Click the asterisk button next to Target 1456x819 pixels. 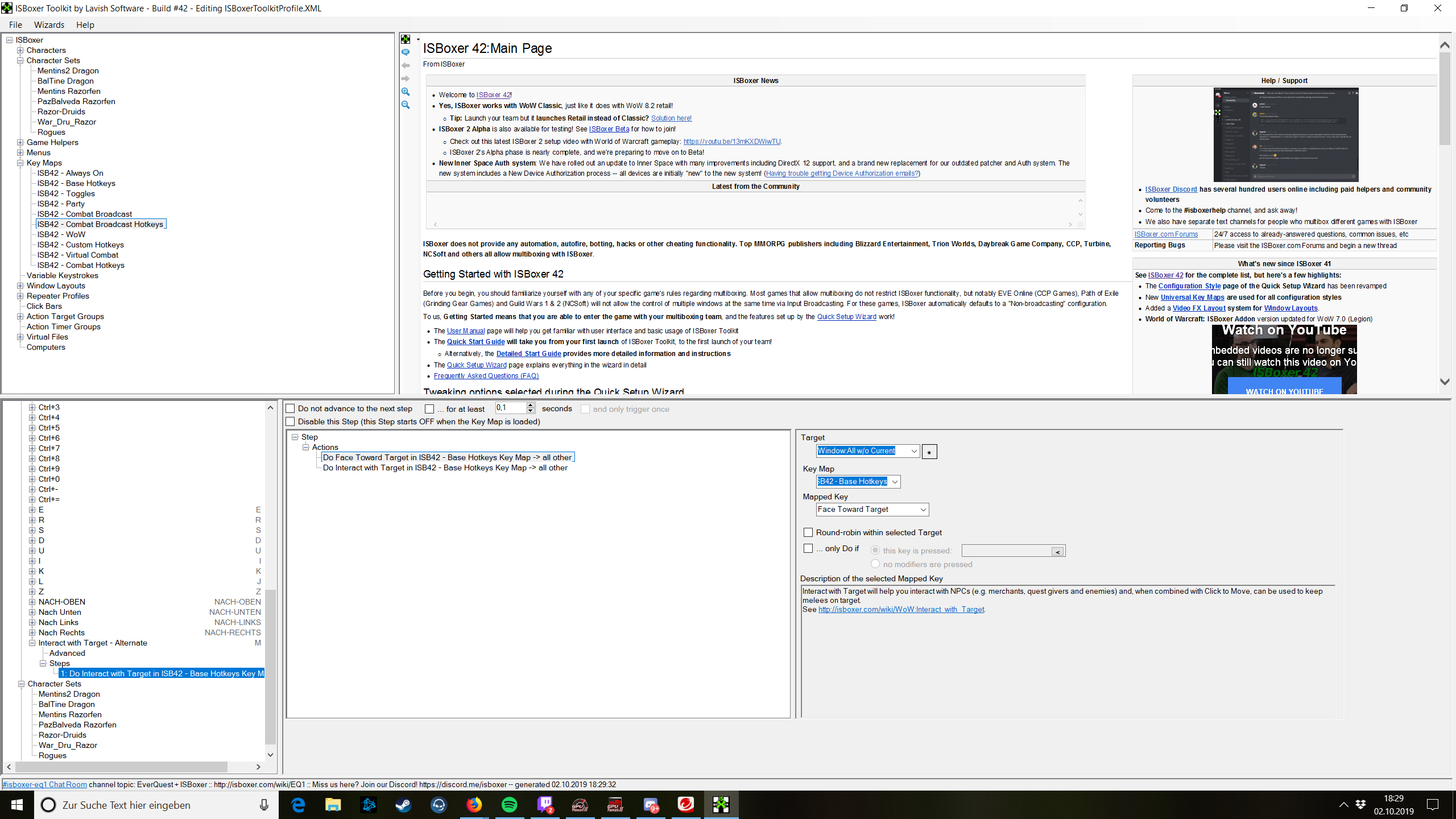pyautogui.click(x=929, y=452)
